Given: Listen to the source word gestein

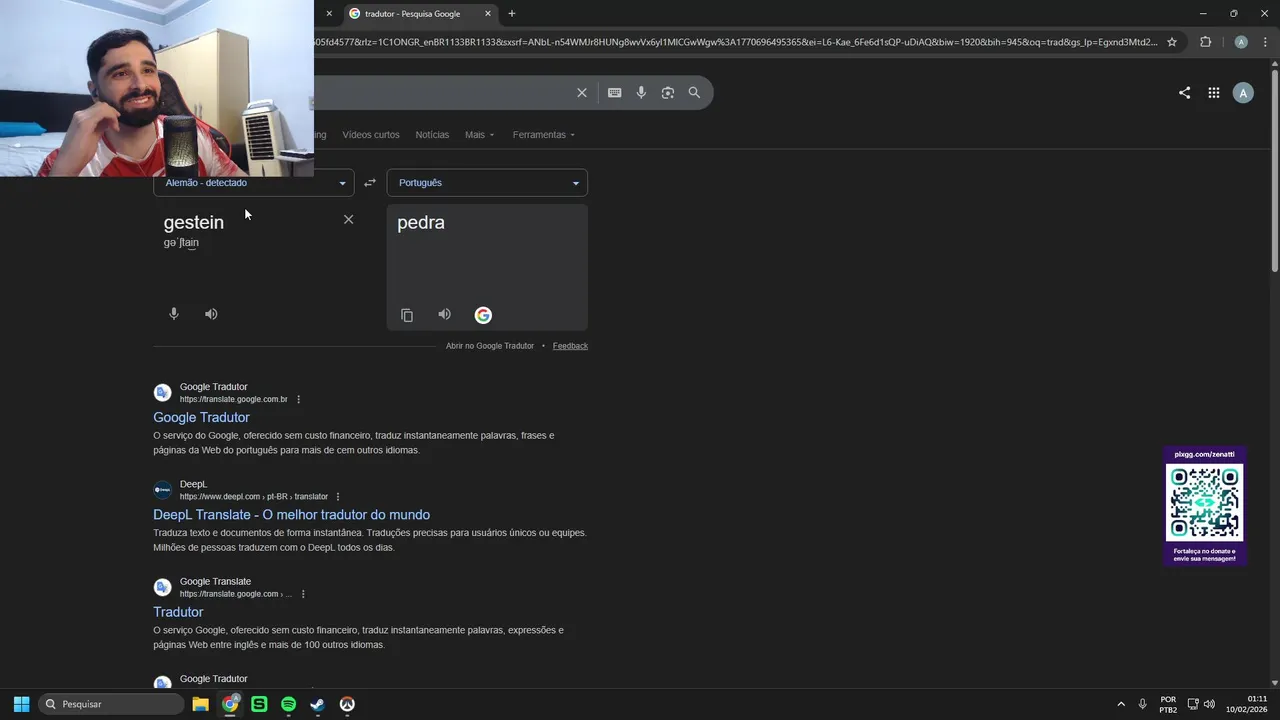Looking at the screenshot, I should coord(211,314).
